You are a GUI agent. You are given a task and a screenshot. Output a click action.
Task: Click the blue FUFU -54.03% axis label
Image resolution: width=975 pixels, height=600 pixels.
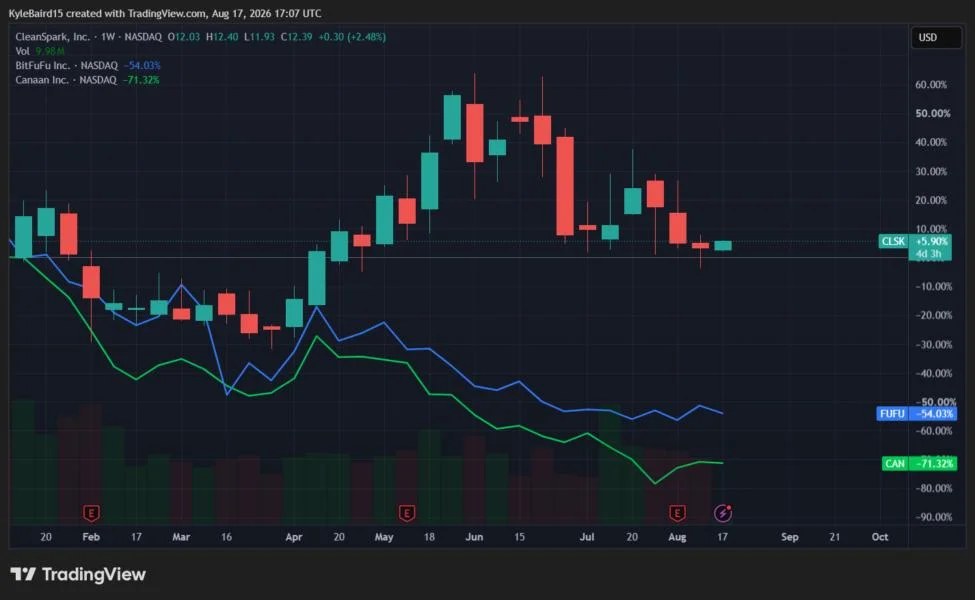[x=916, y=413]
